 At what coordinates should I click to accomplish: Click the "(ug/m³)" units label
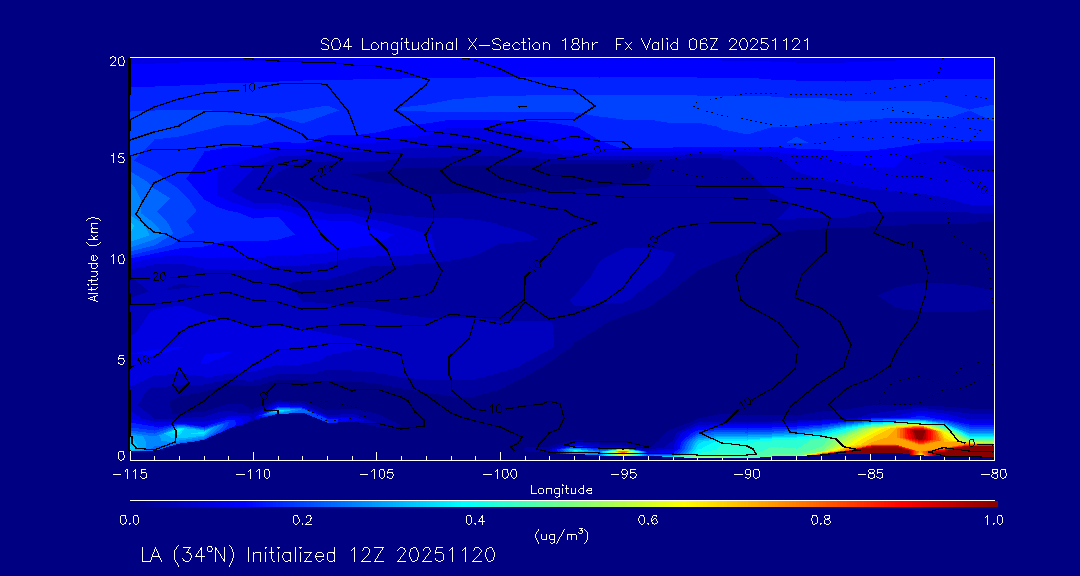[561, 535]
